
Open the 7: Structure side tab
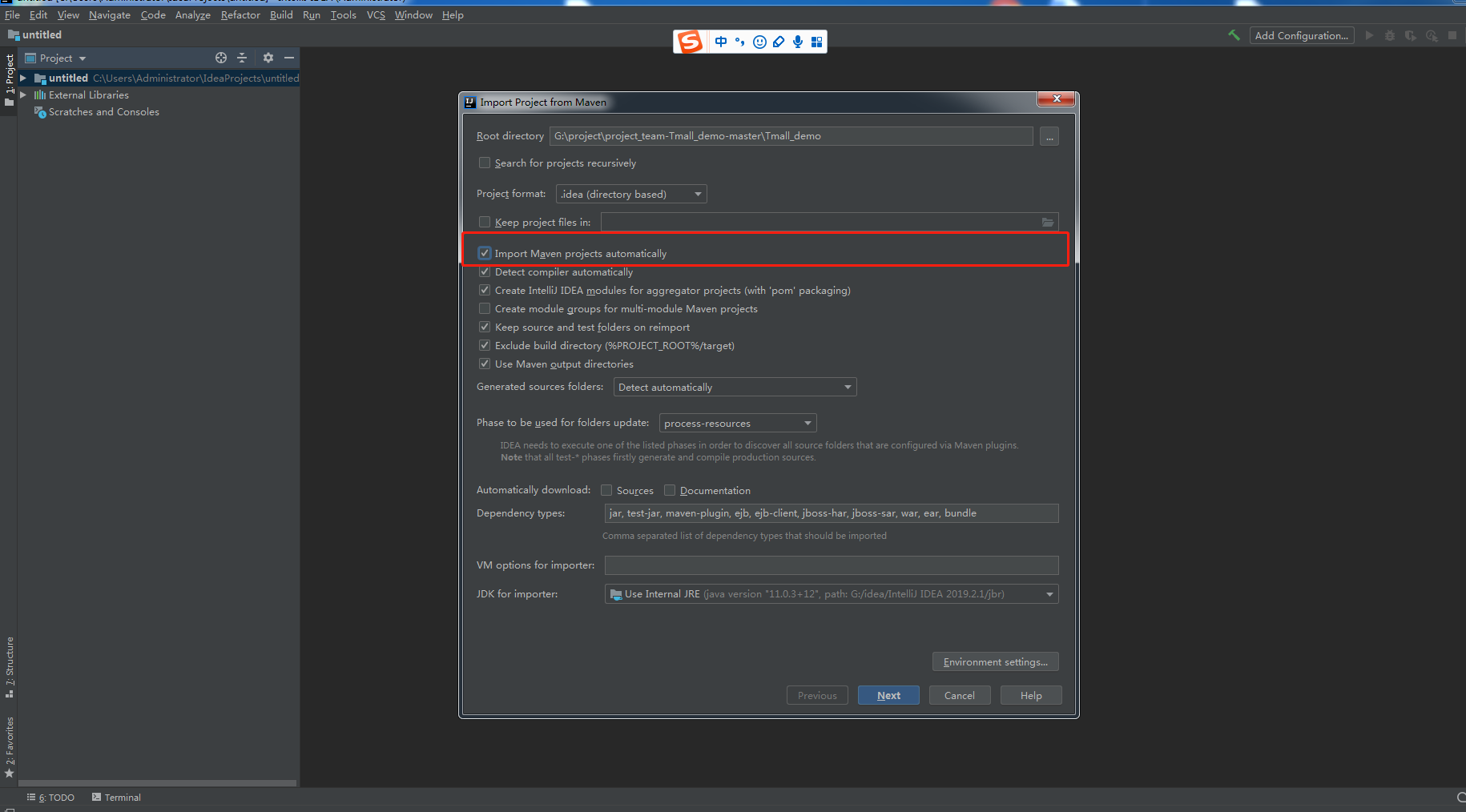coord(10,666)
